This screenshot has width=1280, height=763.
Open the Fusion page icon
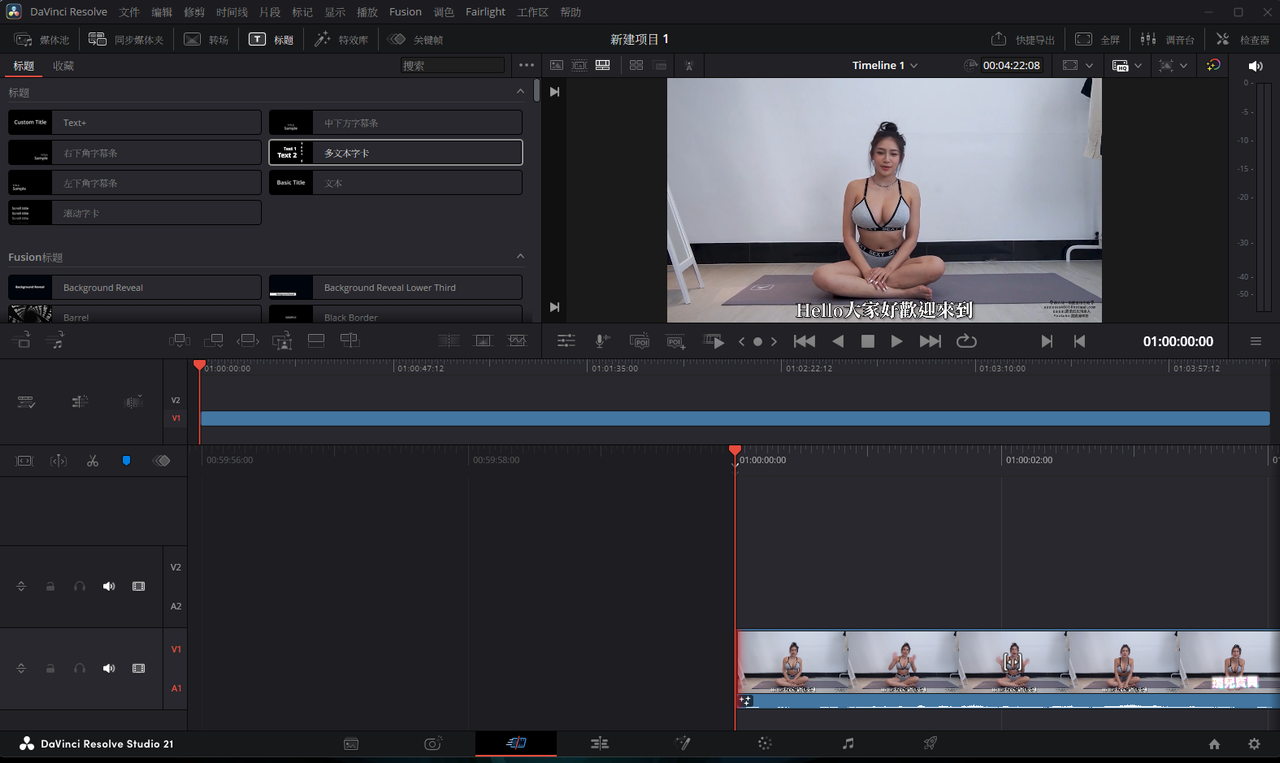coord(682,743)
